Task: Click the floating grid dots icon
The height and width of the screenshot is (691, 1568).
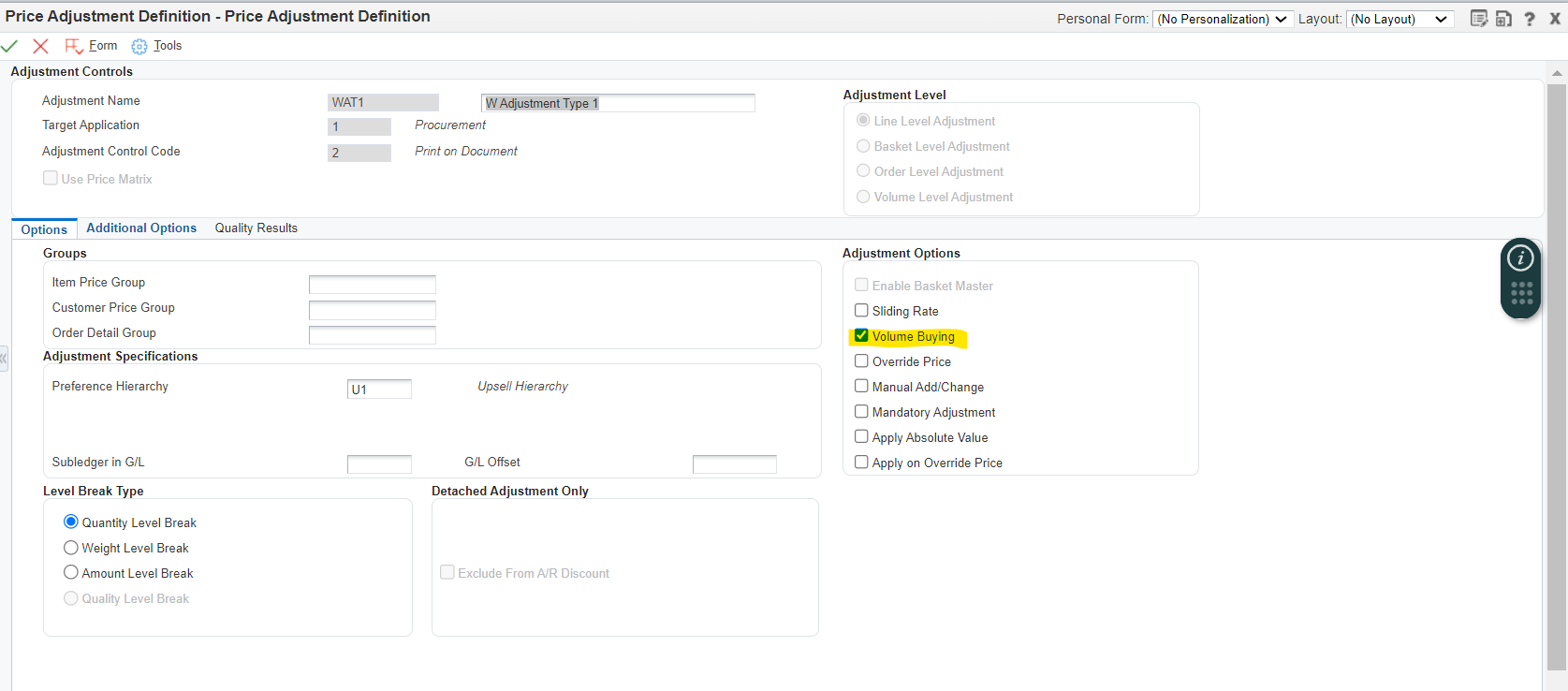Action: [x=1522, y=293]
